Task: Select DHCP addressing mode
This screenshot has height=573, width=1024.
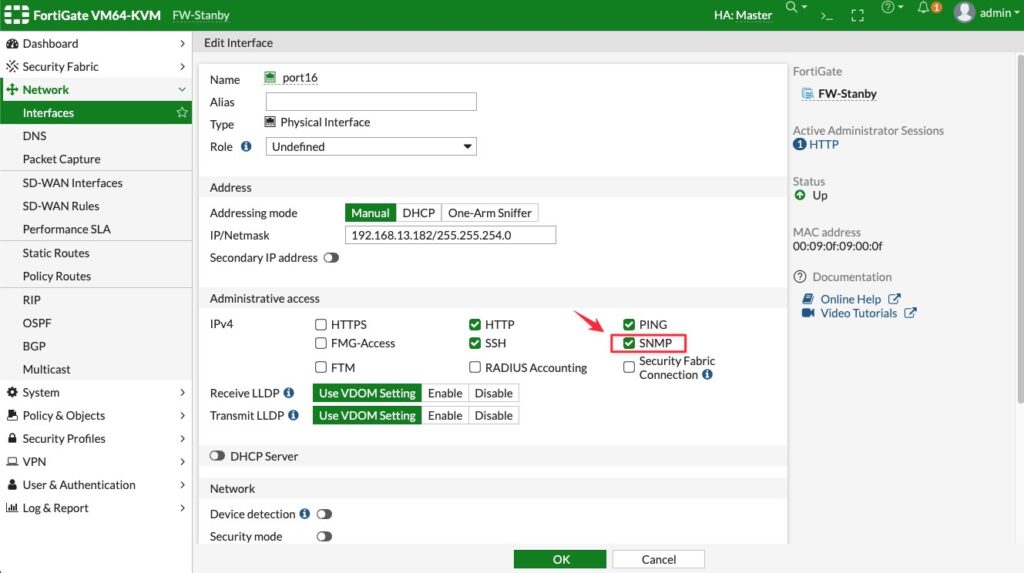Action: (419, 213)
